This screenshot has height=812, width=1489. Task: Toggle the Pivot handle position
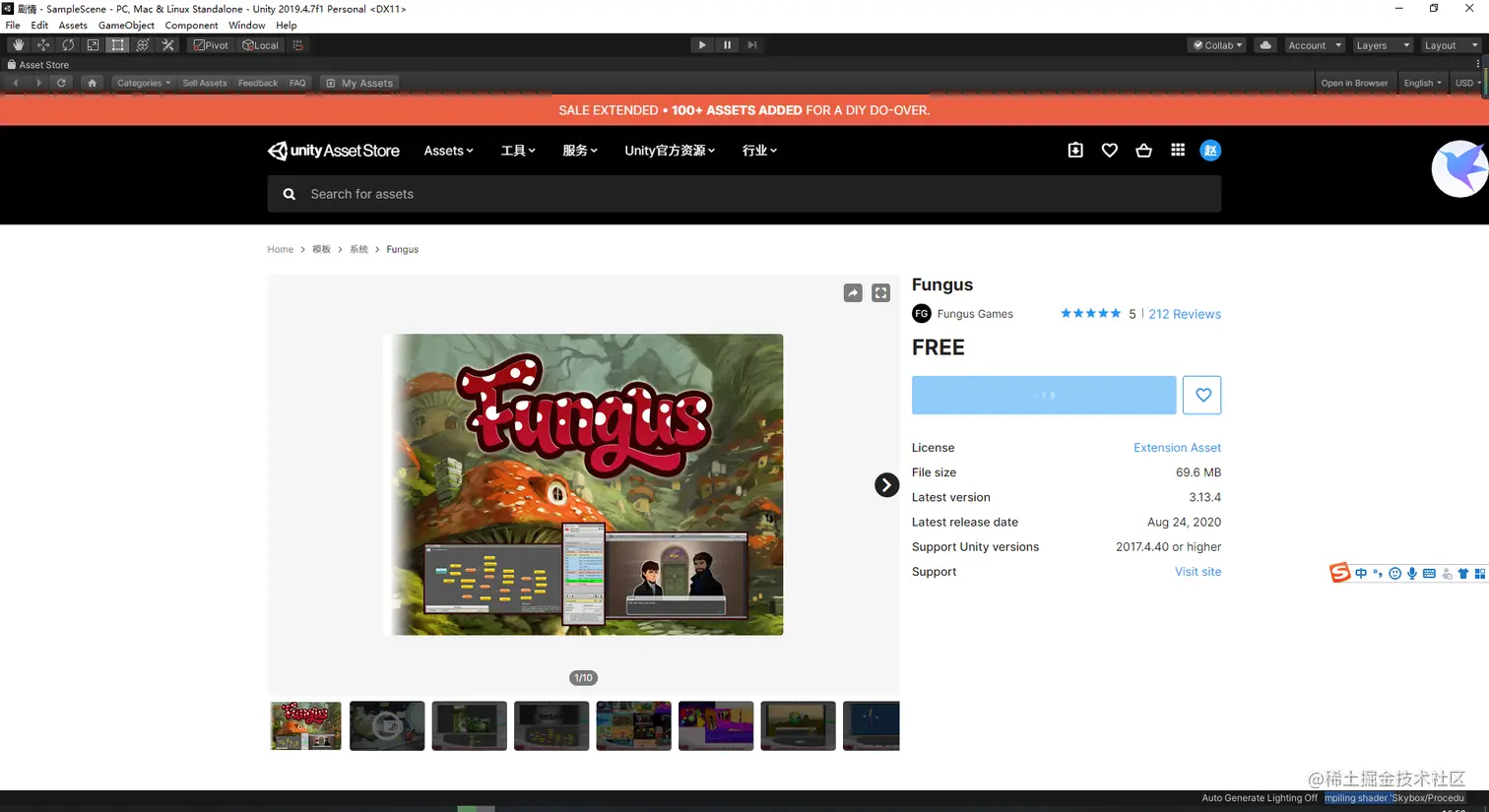(211, 45)
